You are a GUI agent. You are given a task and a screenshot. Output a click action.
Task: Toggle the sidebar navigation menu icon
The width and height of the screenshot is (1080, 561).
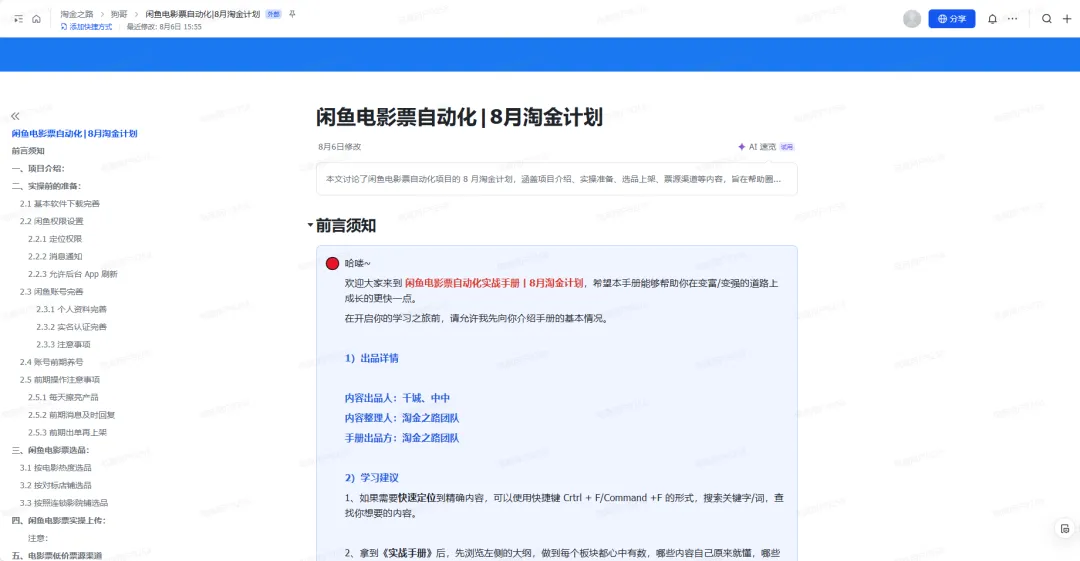[19, 19]
